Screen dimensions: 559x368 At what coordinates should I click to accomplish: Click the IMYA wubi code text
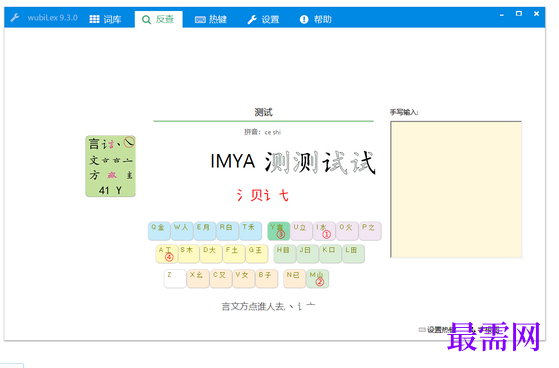232,161
